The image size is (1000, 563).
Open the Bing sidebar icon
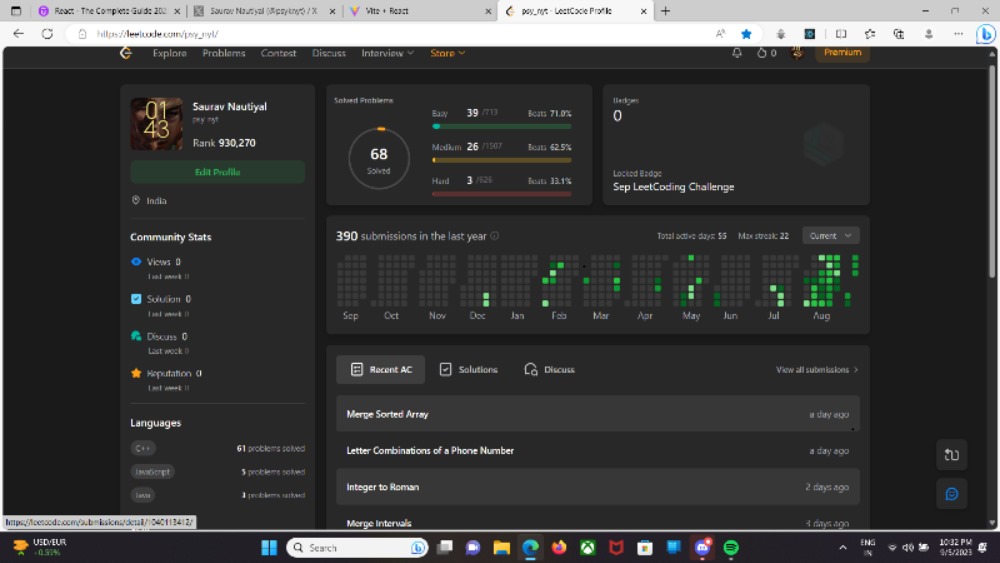click(985, 34)
